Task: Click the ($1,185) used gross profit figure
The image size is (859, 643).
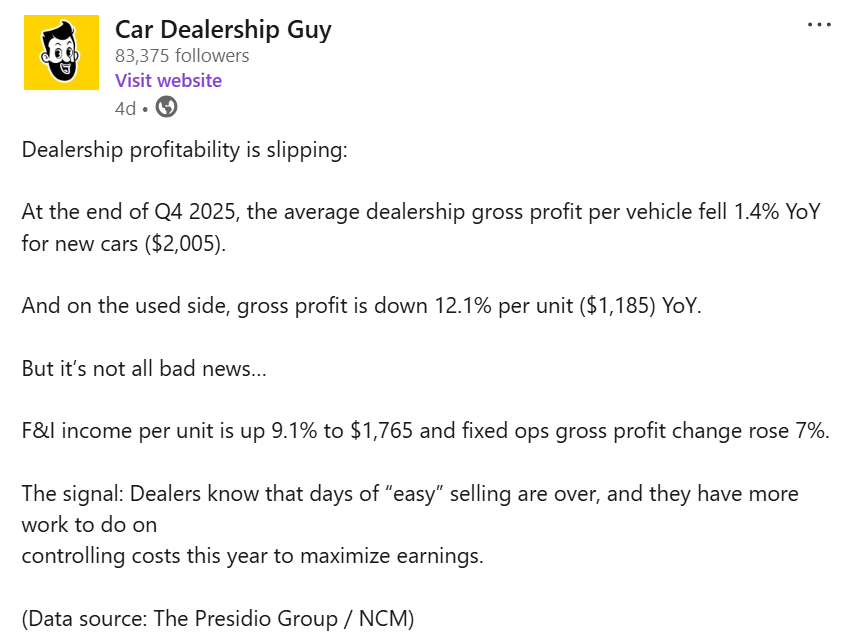Action: click(617, 306)
